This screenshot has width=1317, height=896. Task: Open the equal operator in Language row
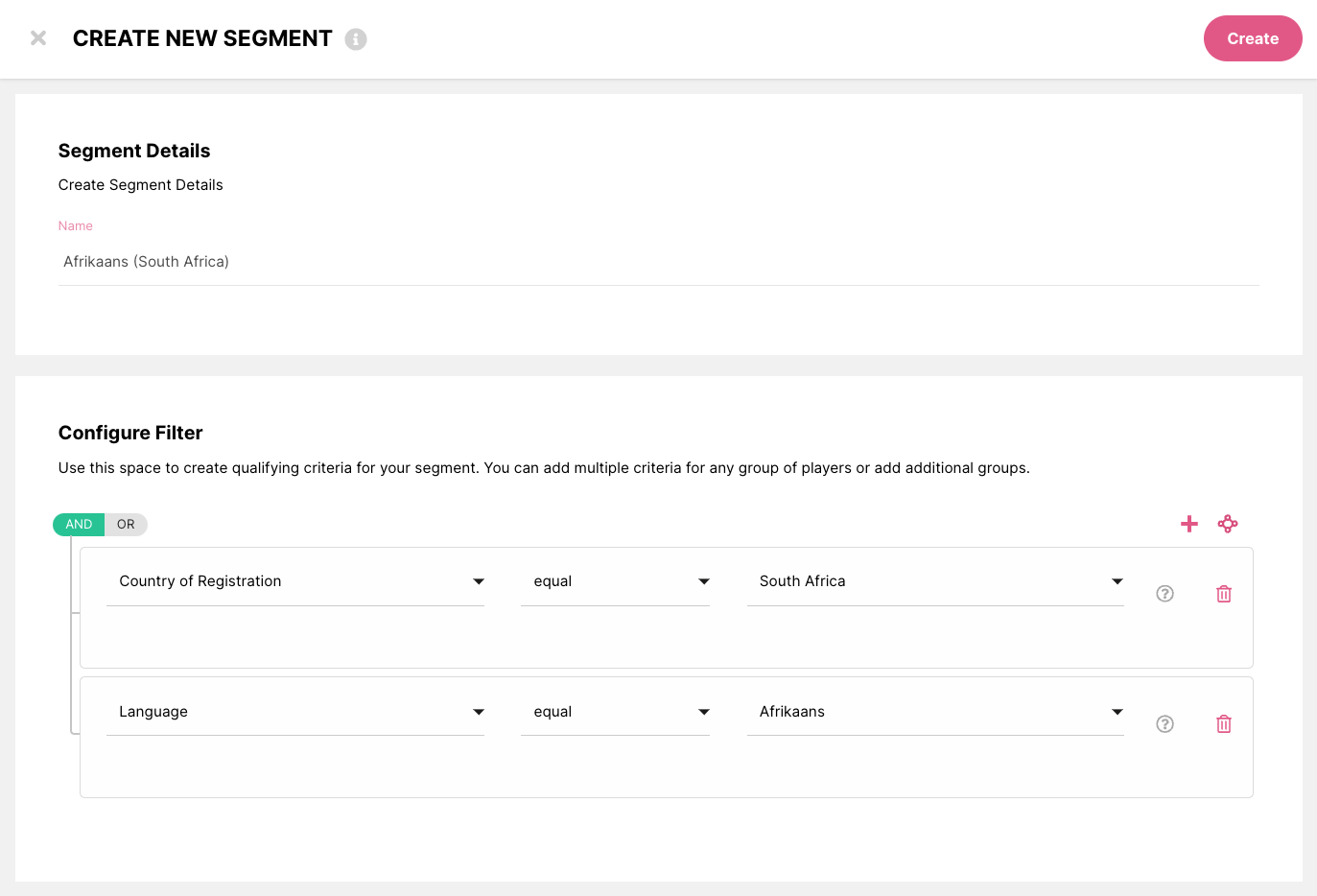pos(615,712)
